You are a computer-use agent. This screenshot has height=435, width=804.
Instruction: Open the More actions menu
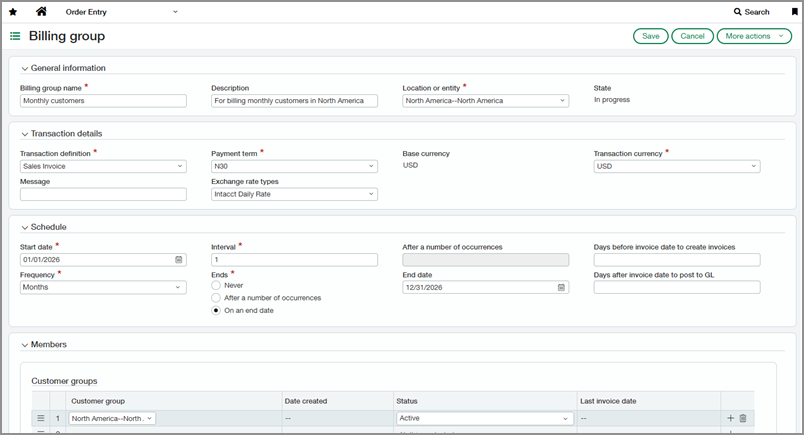coord(754,36)
